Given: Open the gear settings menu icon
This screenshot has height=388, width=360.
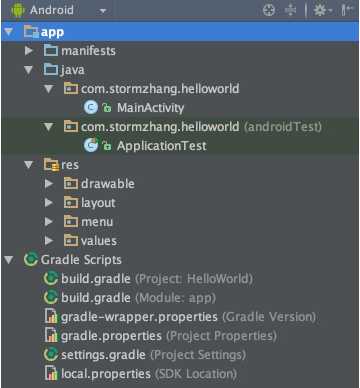Looking at the screenshot, I should [x=322, y=10].
